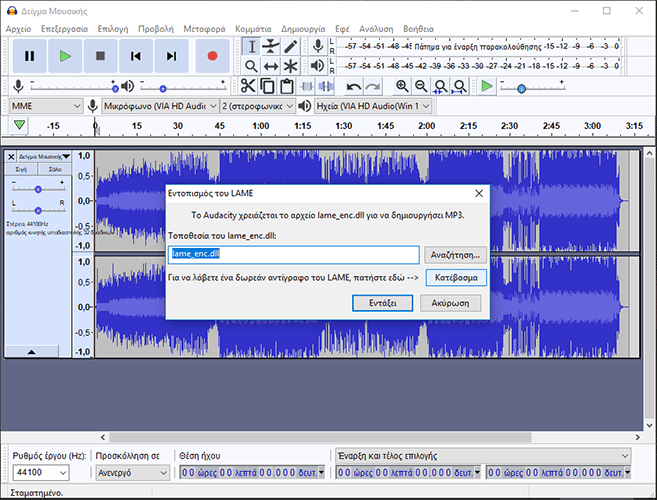The width and height of the screenshot is (657, 500).
Task: Select the Selection (I-beam) tool
Action: 251,47
